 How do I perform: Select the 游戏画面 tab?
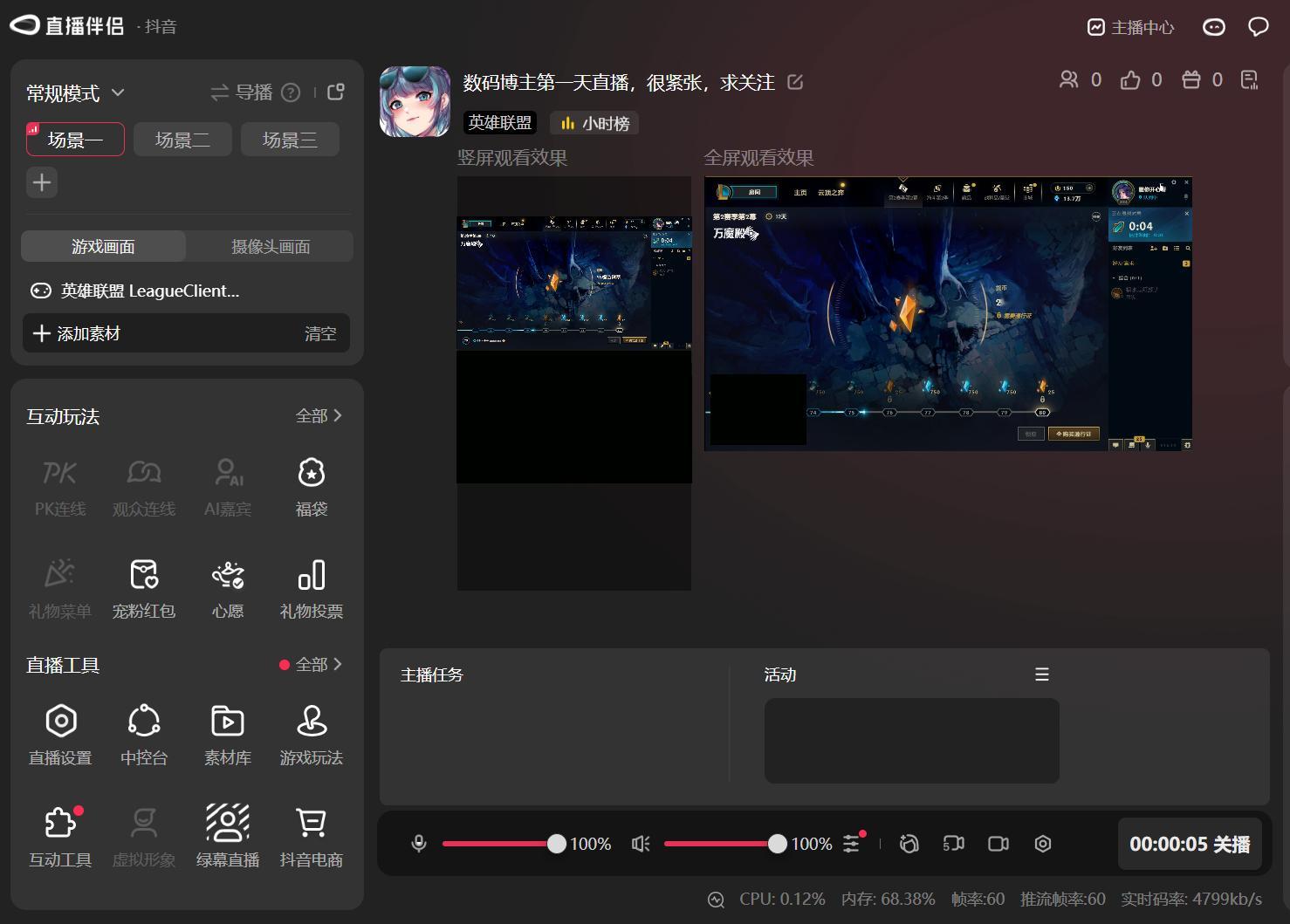(x=103, y=247)
